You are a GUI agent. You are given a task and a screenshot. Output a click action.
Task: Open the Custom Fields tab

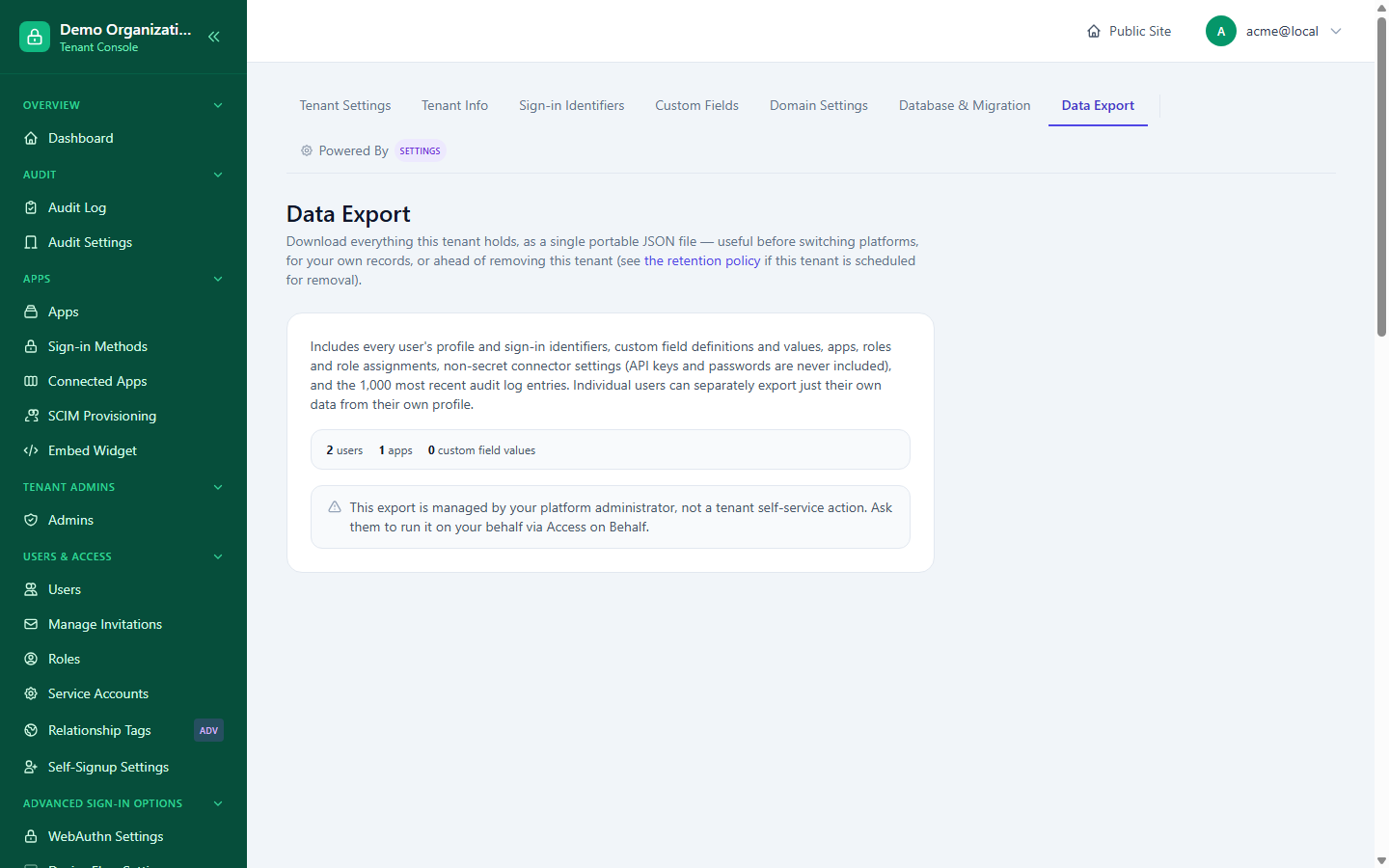696,105
